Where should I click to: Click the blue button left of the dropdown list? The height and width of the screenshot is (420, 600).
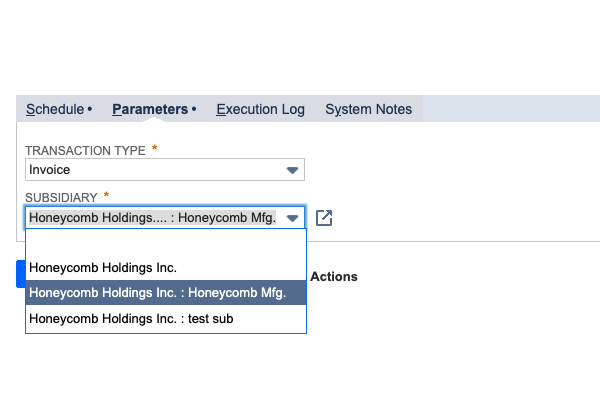click(20, 274)
